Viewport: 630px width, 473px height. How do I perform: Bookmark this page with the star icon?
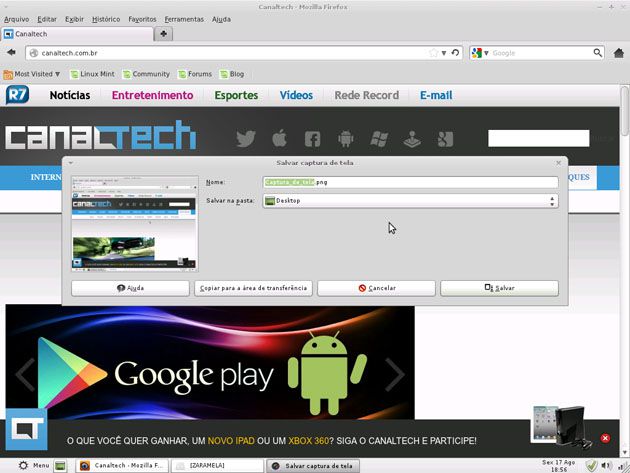tap(433, 53)
